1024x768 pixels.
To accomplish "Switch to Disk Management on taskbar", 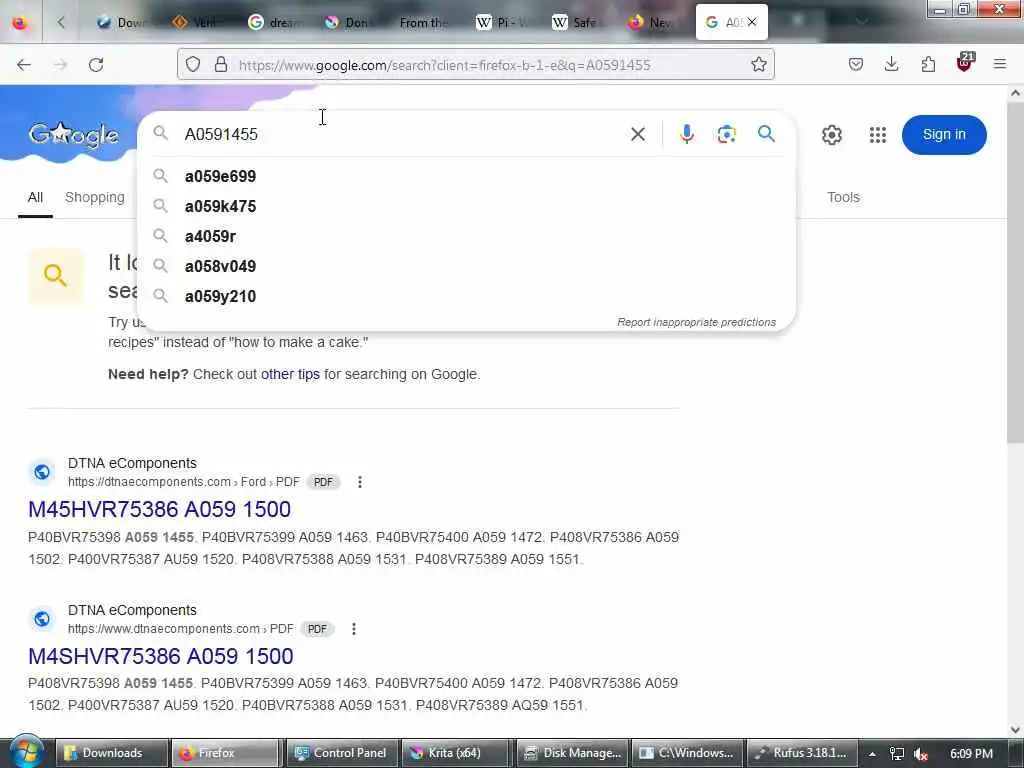I will click(573, 753).
